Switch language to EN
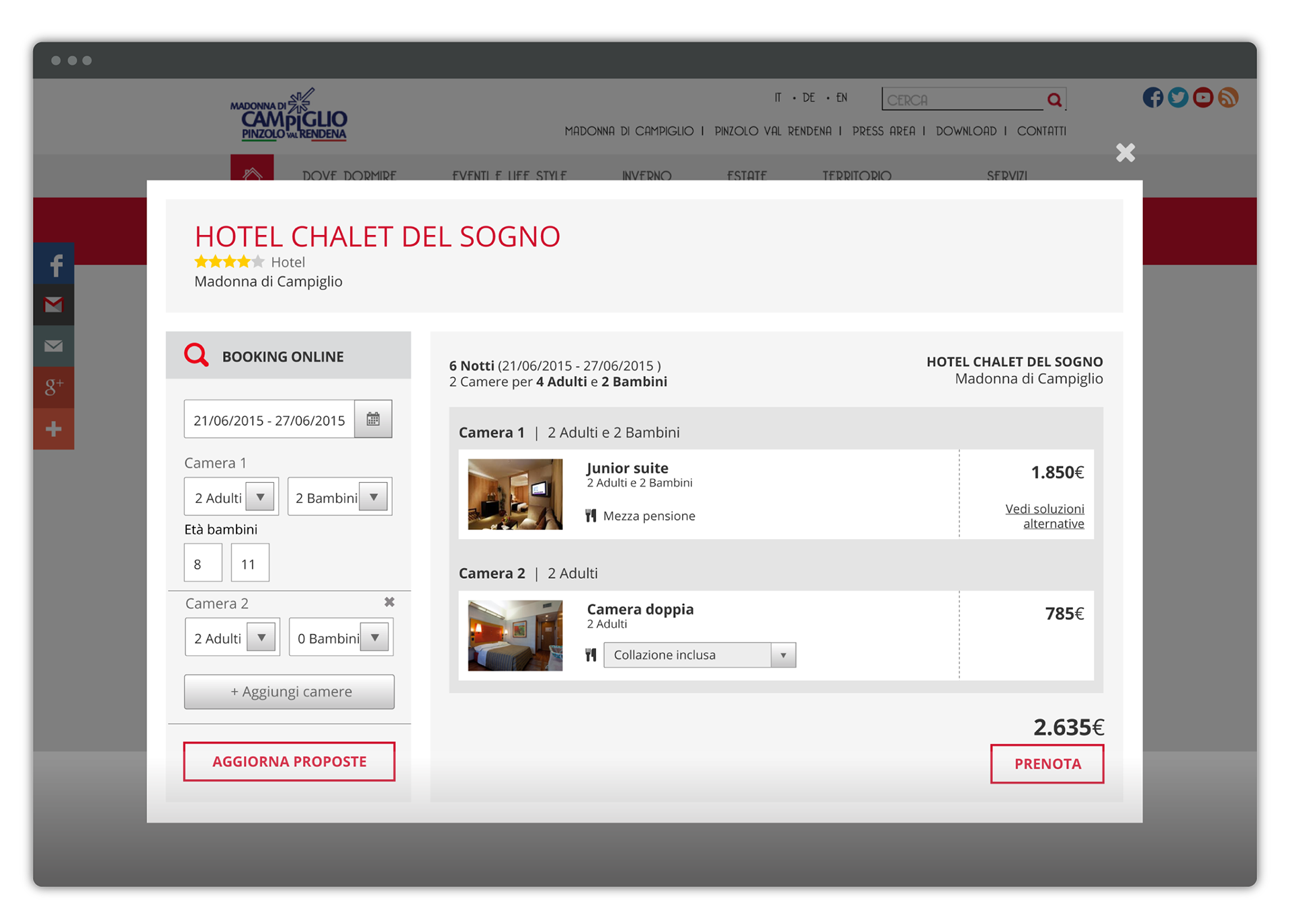This screenshot has height=924, width=1290. [x=841, y=97]
